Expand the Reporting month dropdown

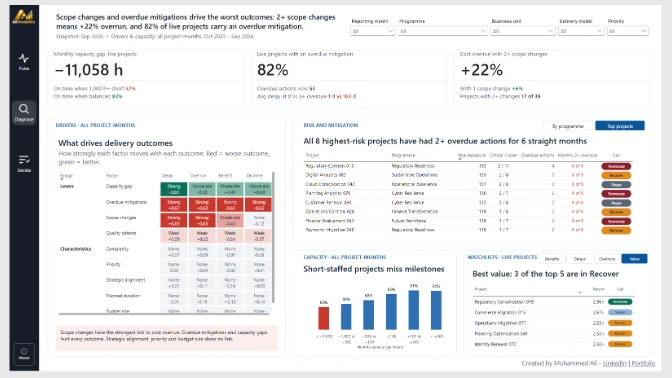point(372,31)
